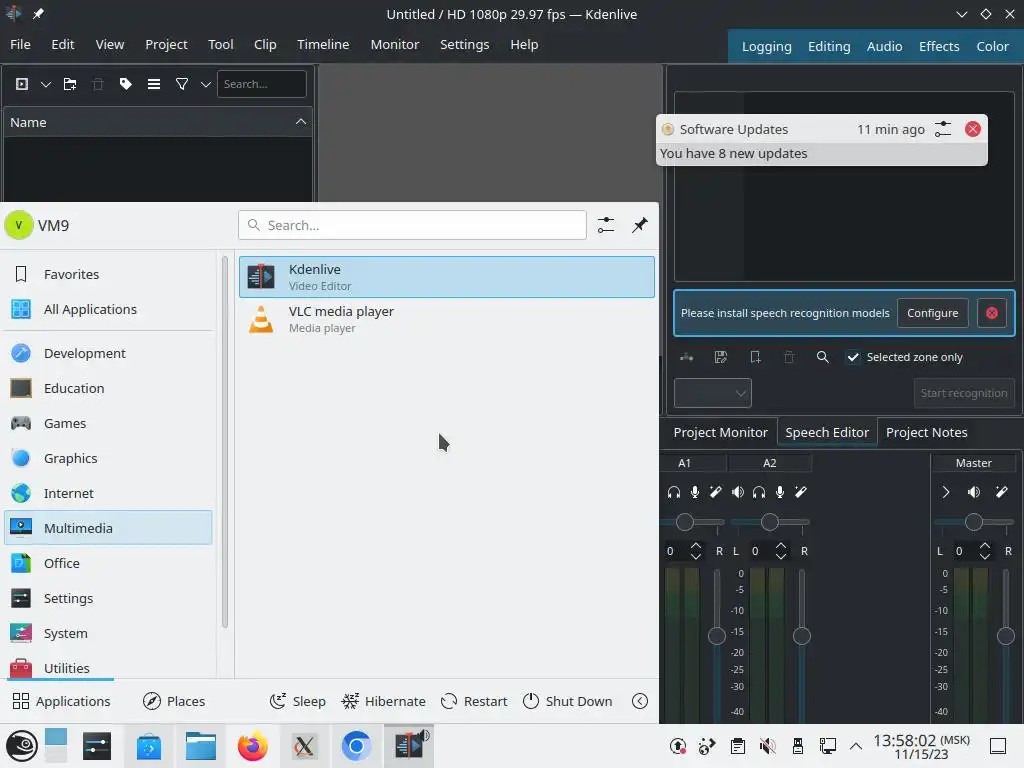1024x768 pixels.
Task: Open clipboard tray icon
Action: [738, 746]
